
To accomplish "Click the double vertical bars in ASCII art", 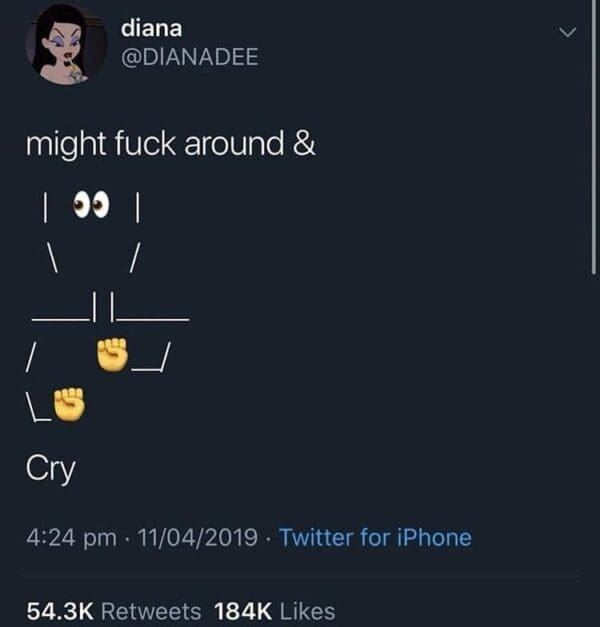I will (104, 307).
